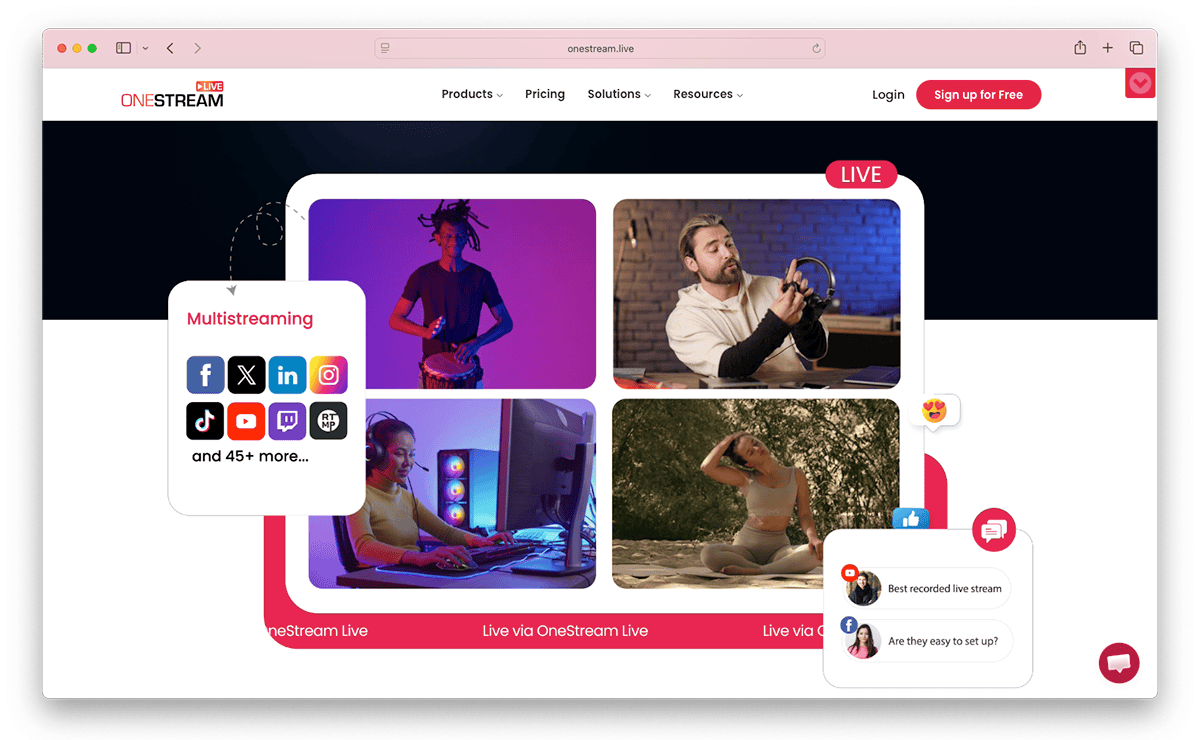Click the headphones man video thumbnail
This screenshot has width=1200, height=740.
point(756,293)
